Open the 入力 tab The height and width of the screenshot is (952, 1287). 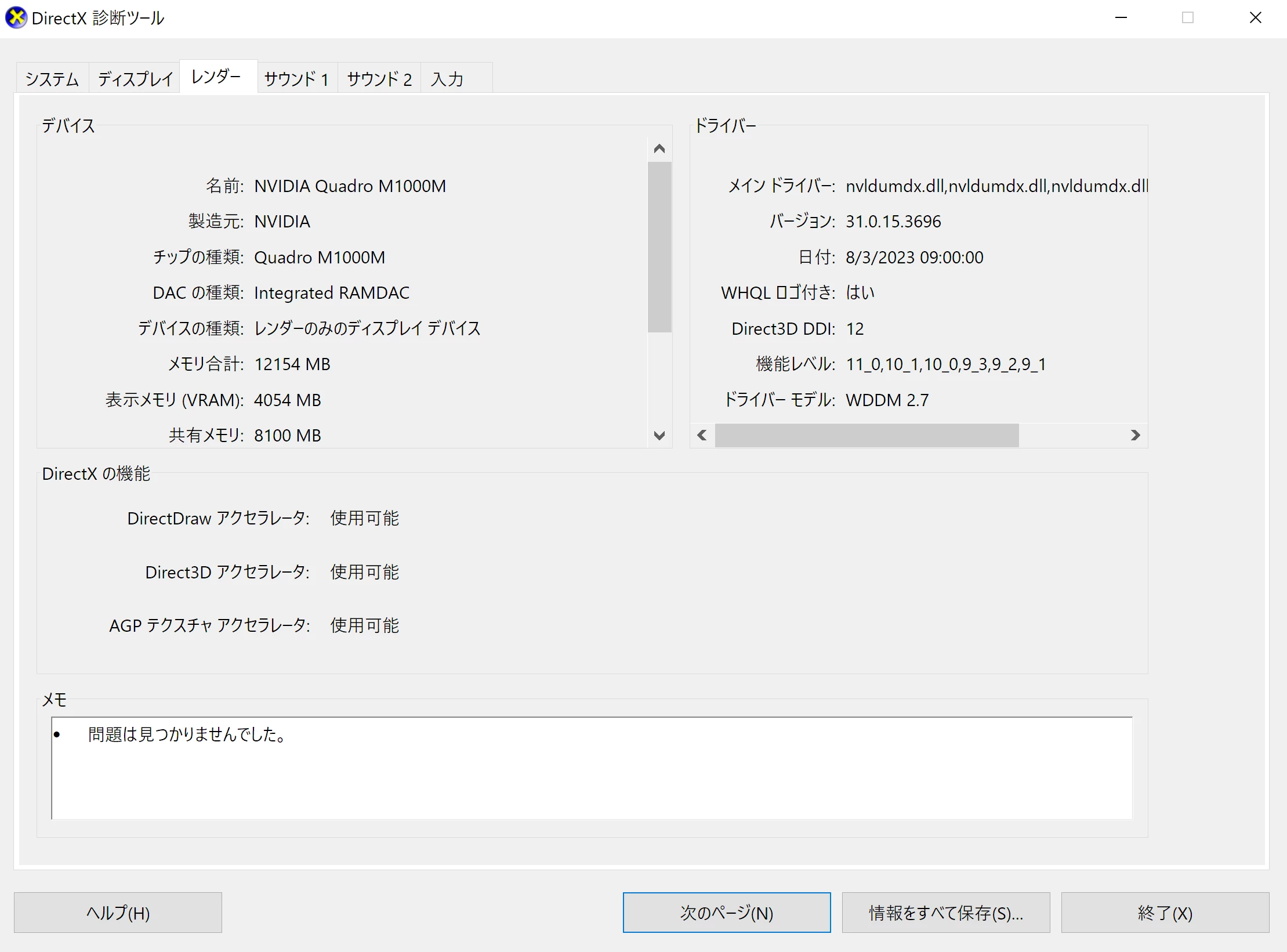pyautogui.click(x=447, y=79)
